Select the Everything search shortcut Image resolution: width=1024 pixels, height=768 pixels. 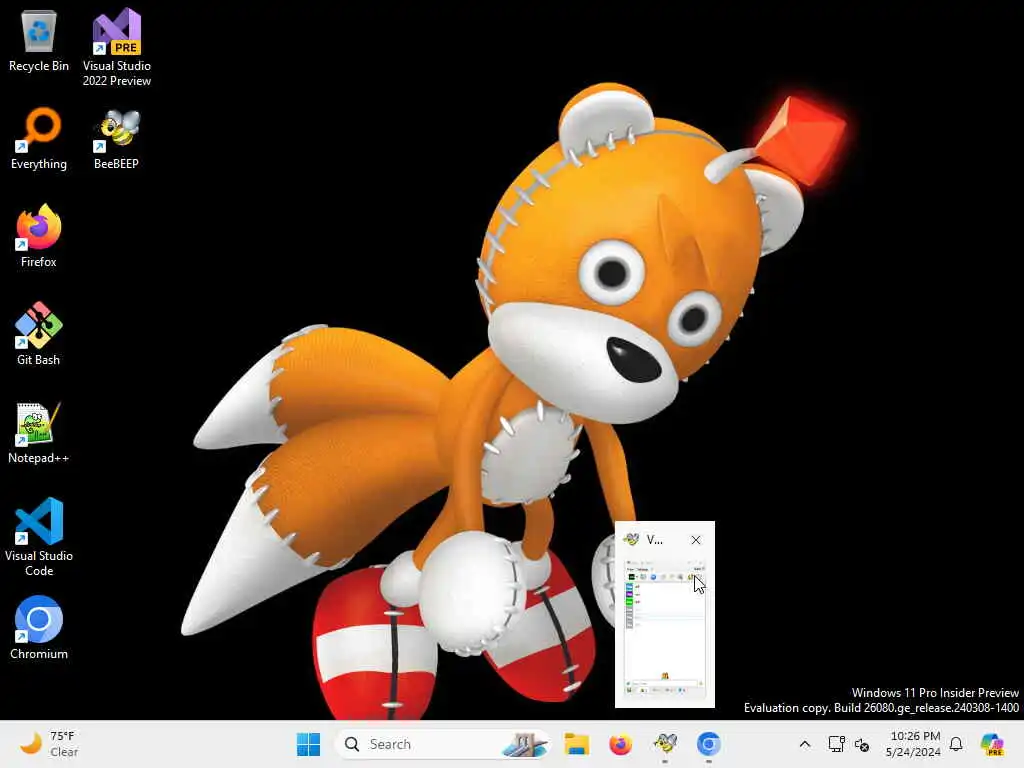coord(39,138)
